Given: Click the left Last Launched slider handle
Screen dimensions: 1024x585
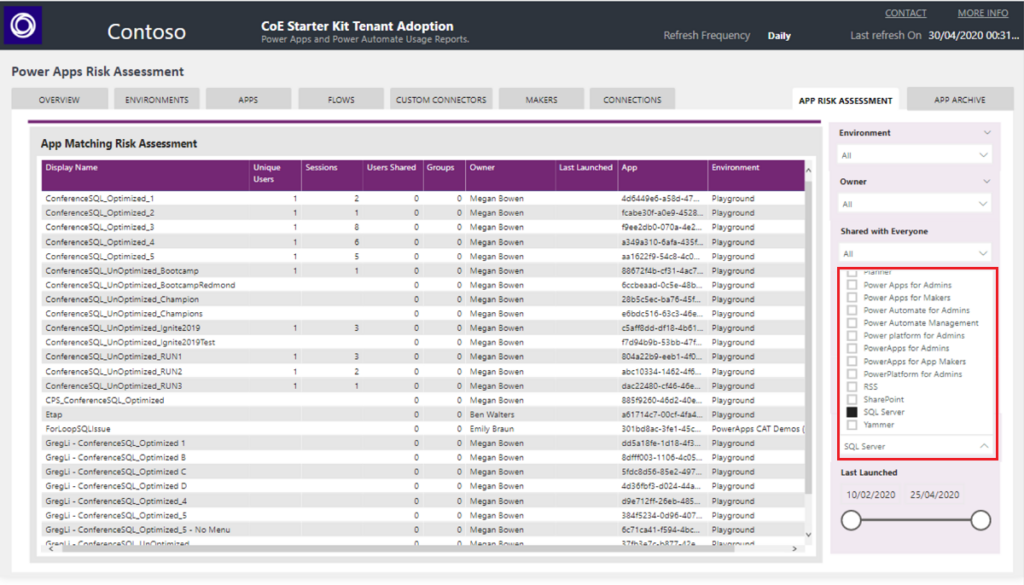Looking at the screenshot, I should [x=850, y=520].
